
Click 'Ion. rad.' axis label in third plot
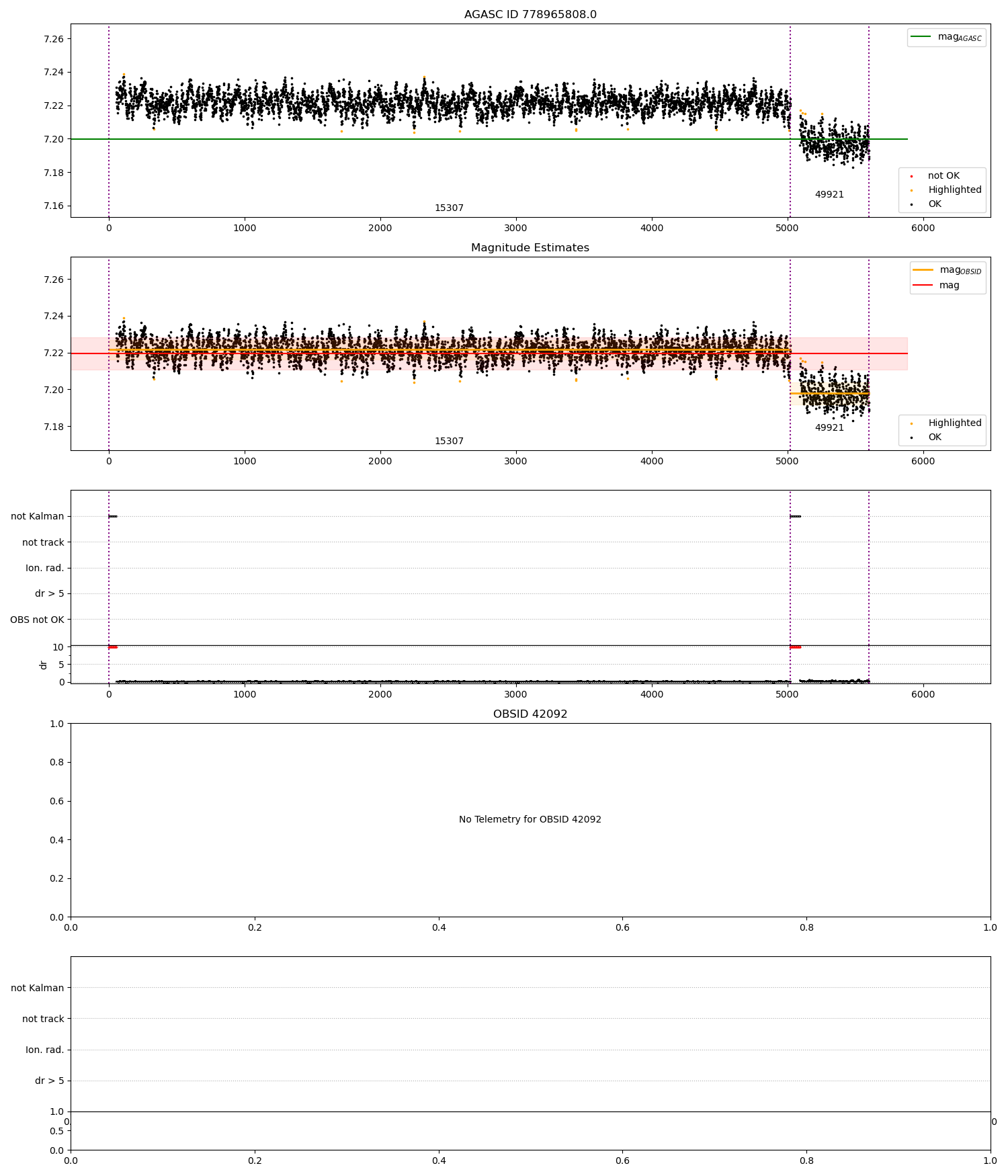45,569
